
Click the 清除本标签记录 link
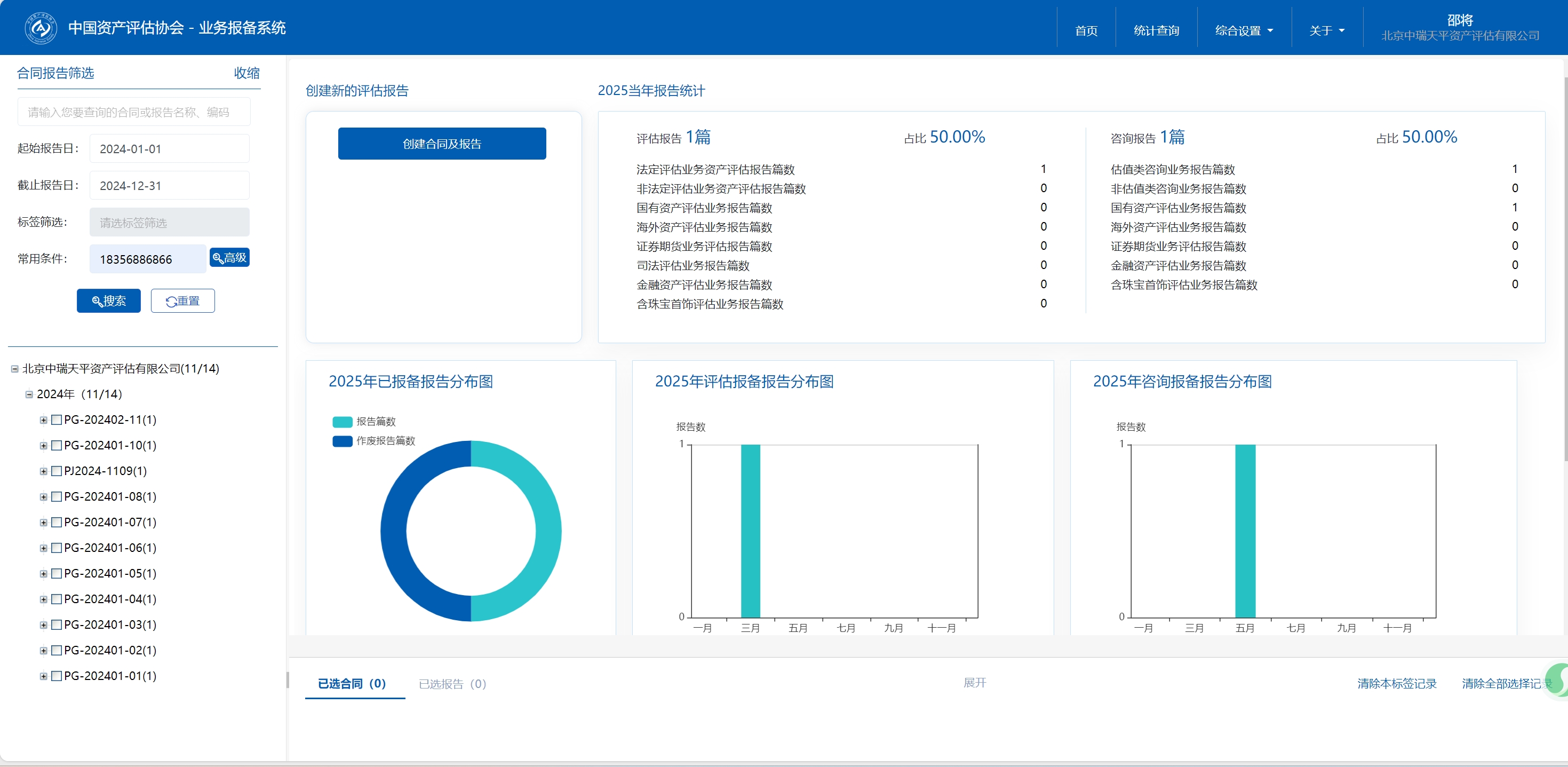tap(1396, 684)
